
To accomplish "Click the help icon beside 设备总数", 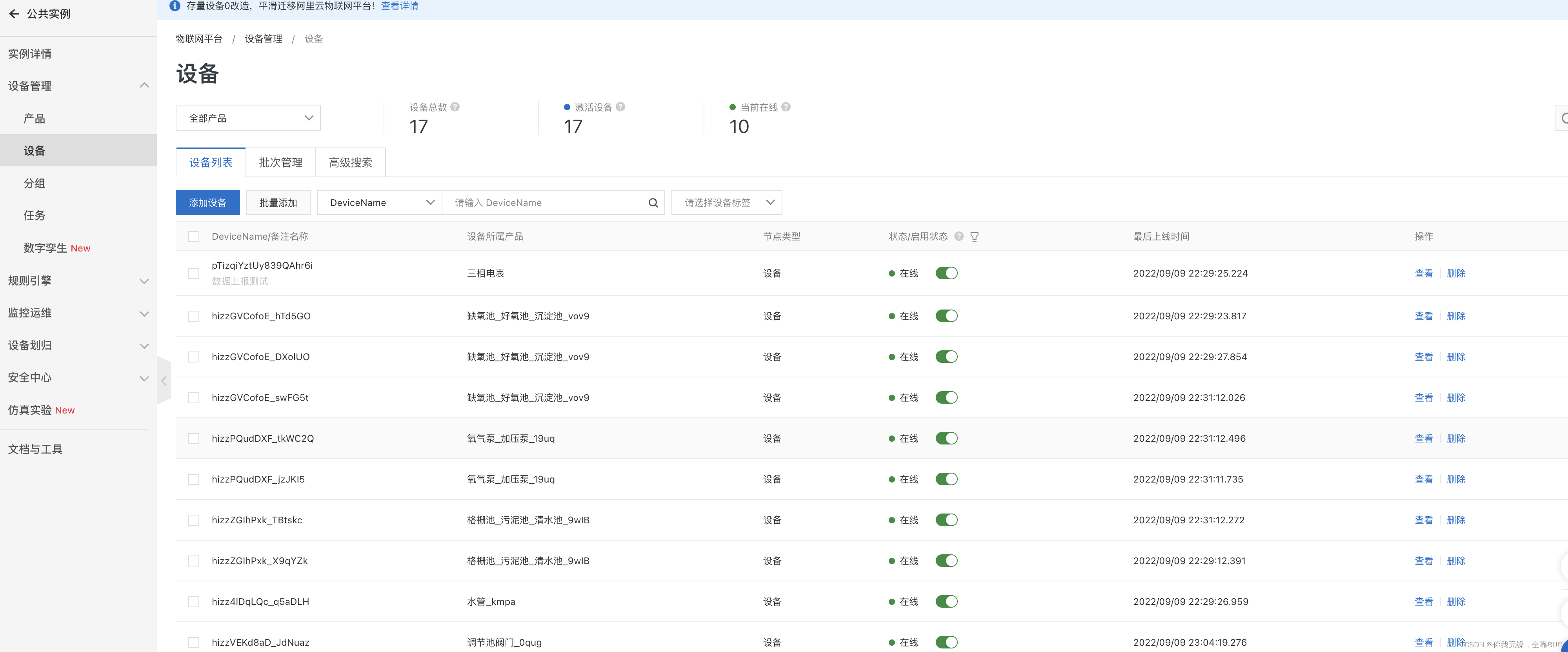I will 455,107.
